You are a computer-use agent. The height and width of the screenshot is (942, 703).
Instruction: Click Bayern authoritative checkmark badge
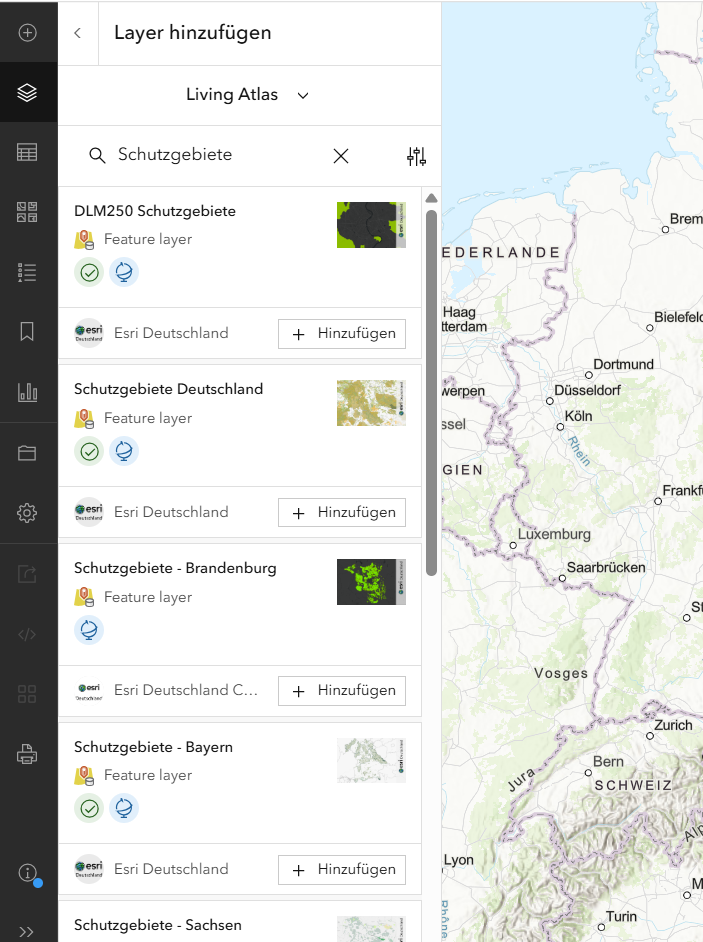point(89,809)
